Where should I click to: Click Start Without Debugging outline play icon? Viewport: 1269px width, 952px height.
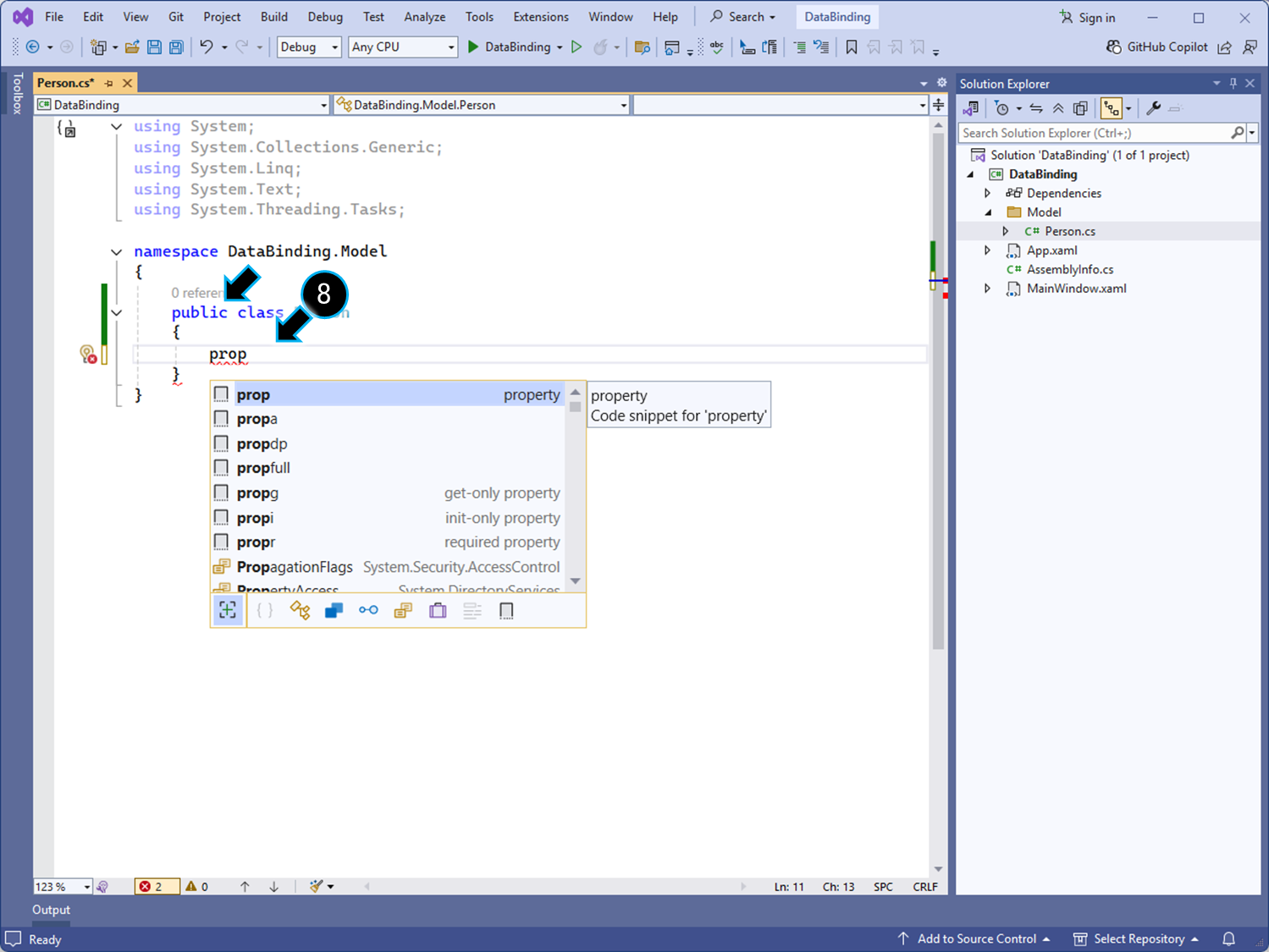577,47
